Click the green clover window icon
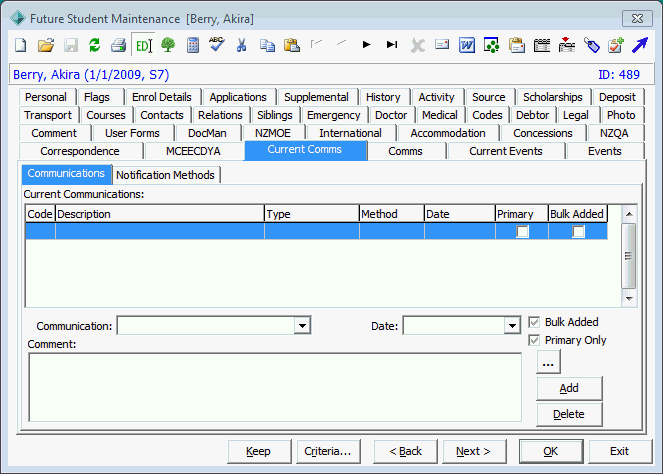 [491, 45]
